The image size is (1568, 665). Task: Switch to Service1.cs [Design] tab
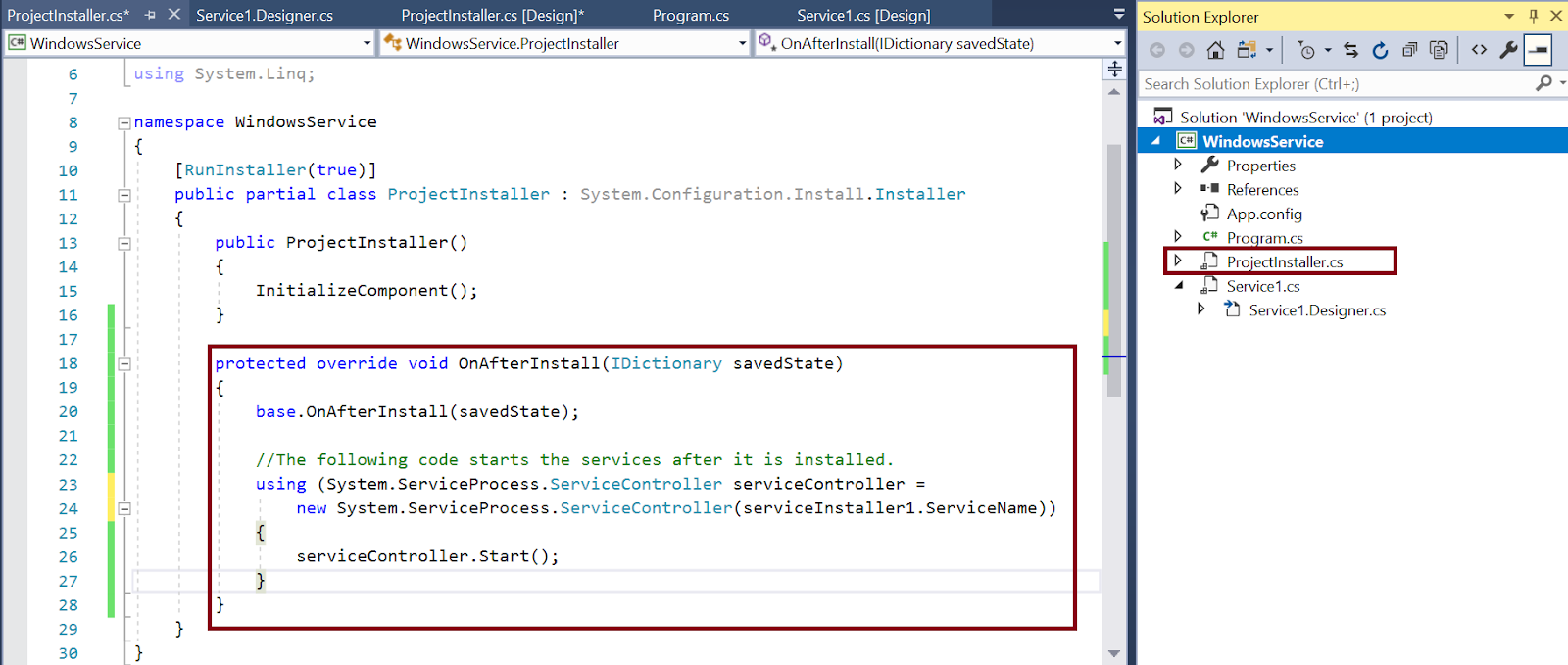point(863,15)
